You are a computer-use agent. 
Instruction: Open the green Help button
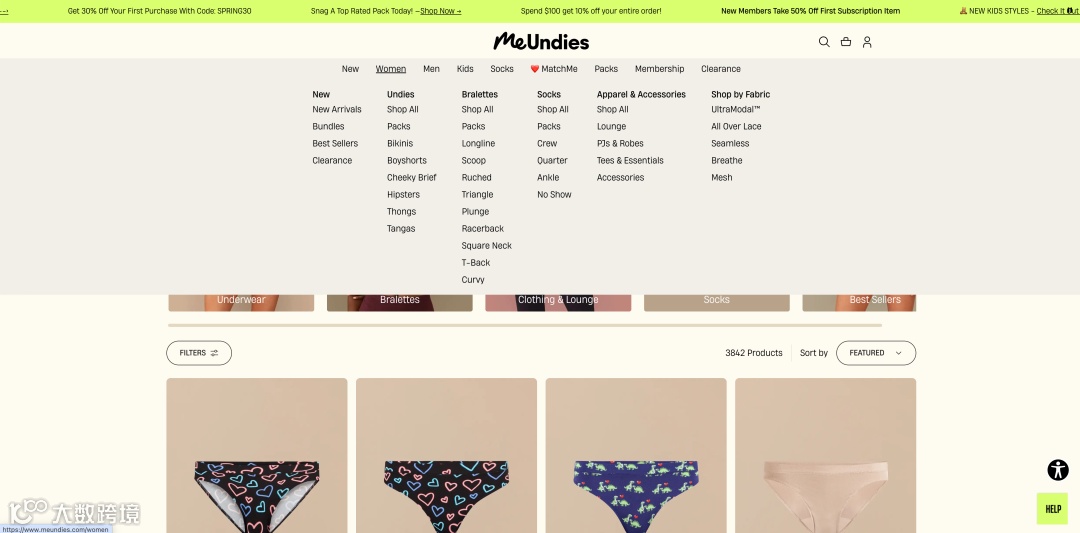coord(1052,509)
